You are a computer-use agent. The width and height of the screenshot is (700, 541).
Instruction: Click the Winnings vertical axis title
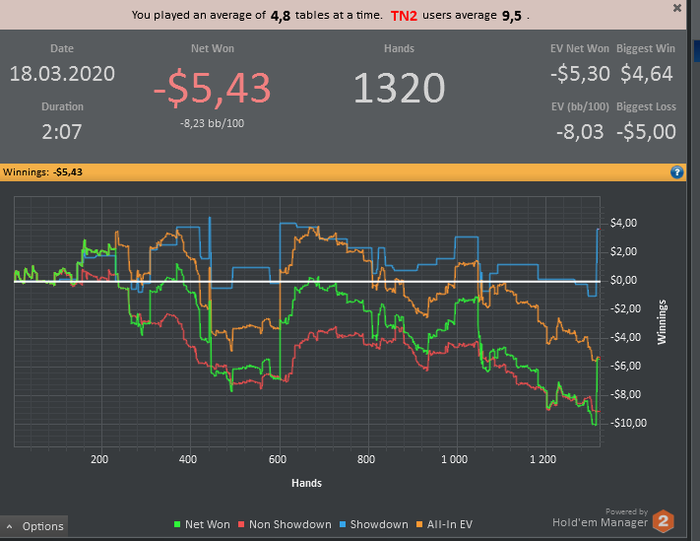point(661,322)
